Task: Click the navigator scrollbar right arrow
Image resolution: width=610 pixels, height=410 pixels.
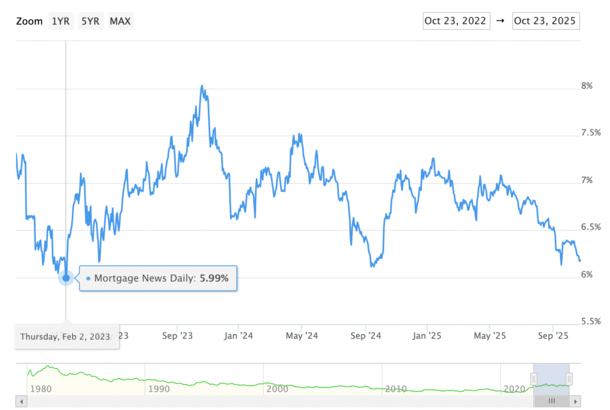Action: point(574,399)
